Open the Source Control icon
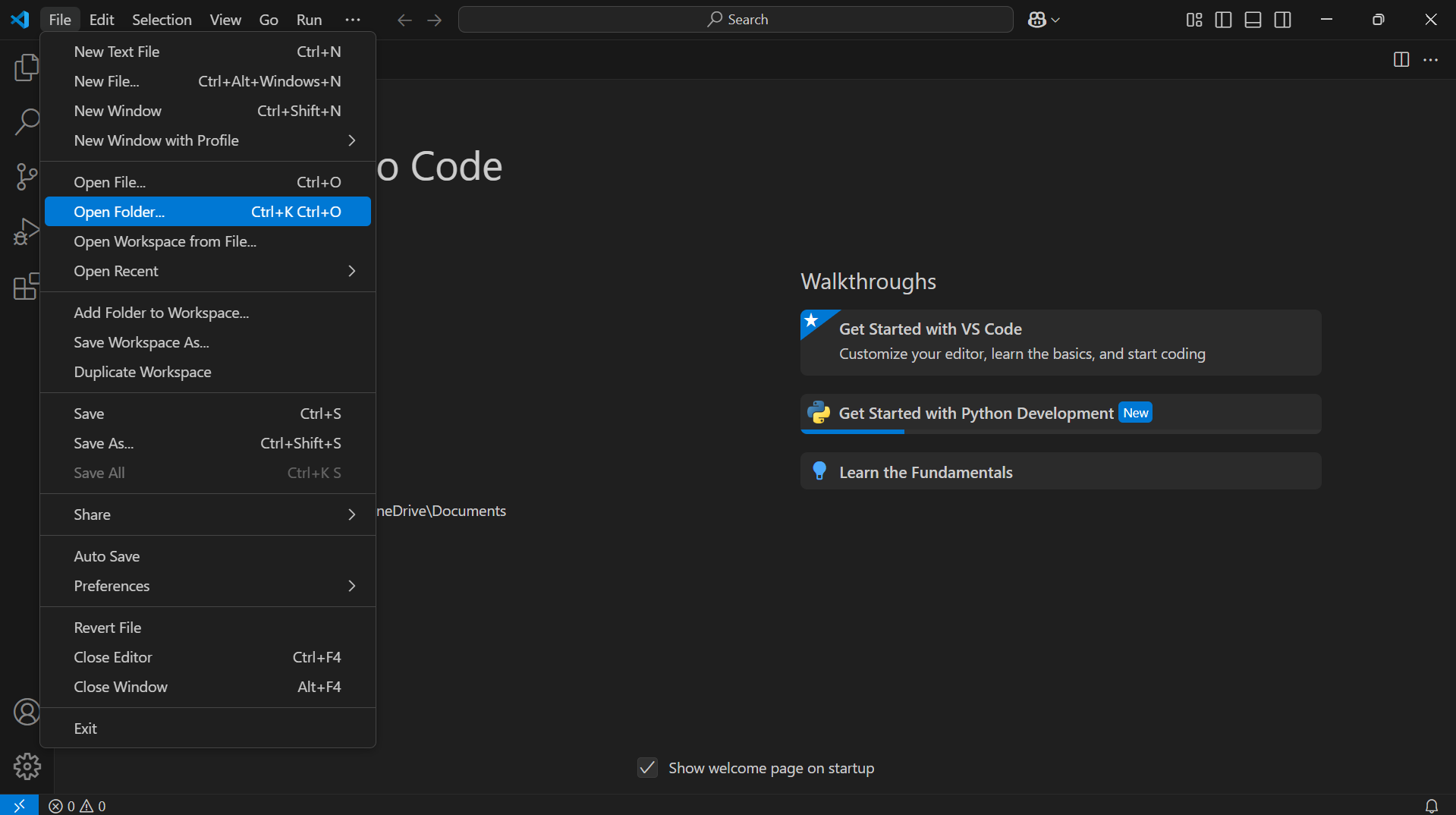The width and height of the screenshot is (1456, 815). click(x=27, y=176)
